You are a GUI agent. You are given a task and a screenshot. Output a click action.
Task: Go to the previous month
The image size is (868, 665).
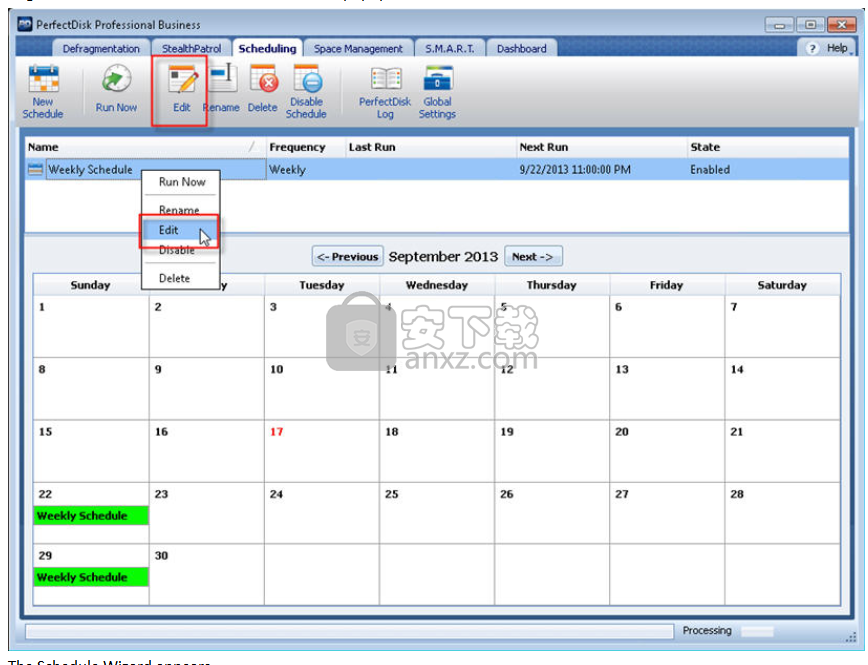pyautogui.click(x=348, y=256)
